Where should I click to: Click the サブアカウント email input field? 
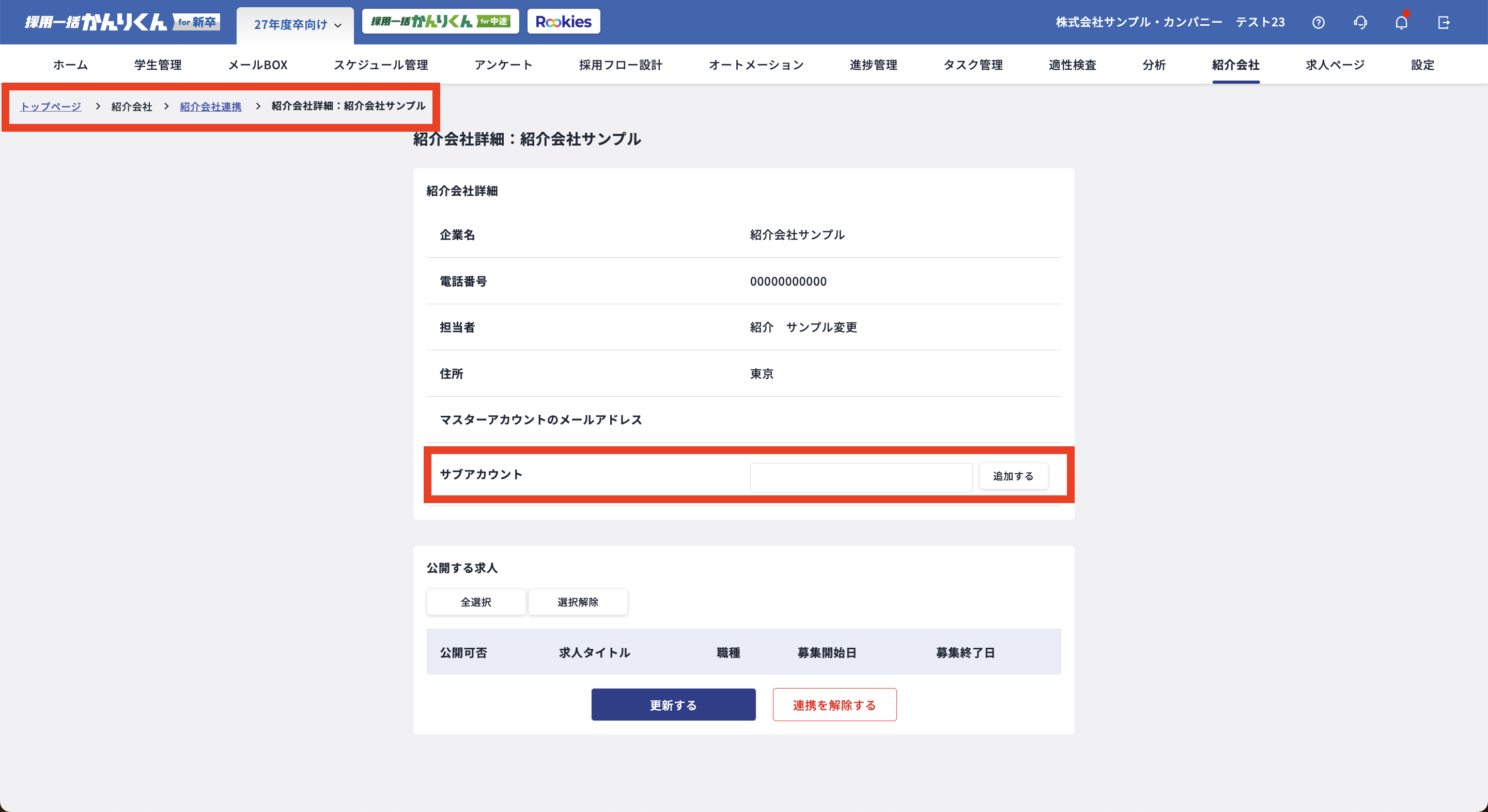pyautogui.click(x=860, y=476)
